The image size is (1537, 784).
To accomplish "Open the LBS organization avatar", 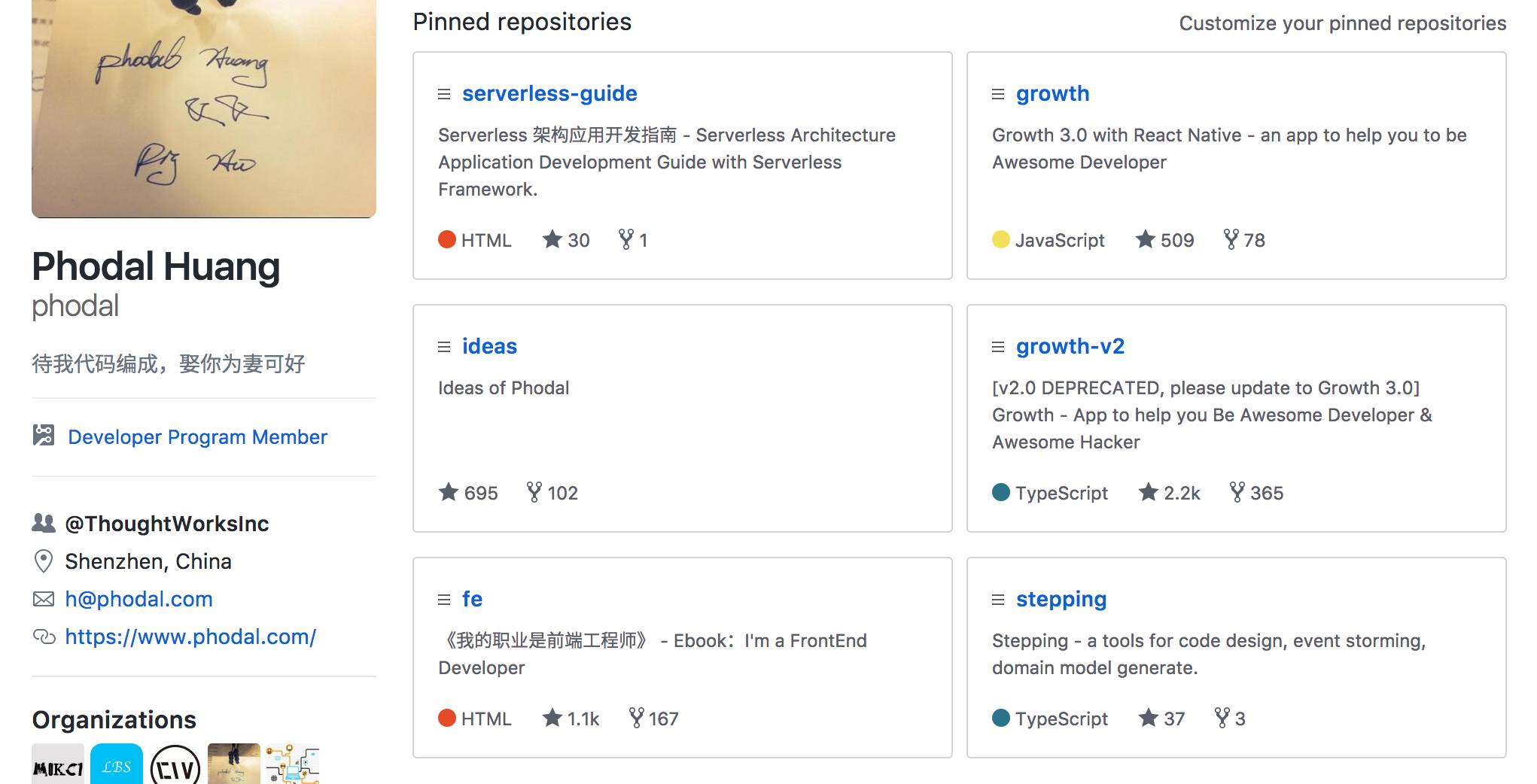I will 117,764.
